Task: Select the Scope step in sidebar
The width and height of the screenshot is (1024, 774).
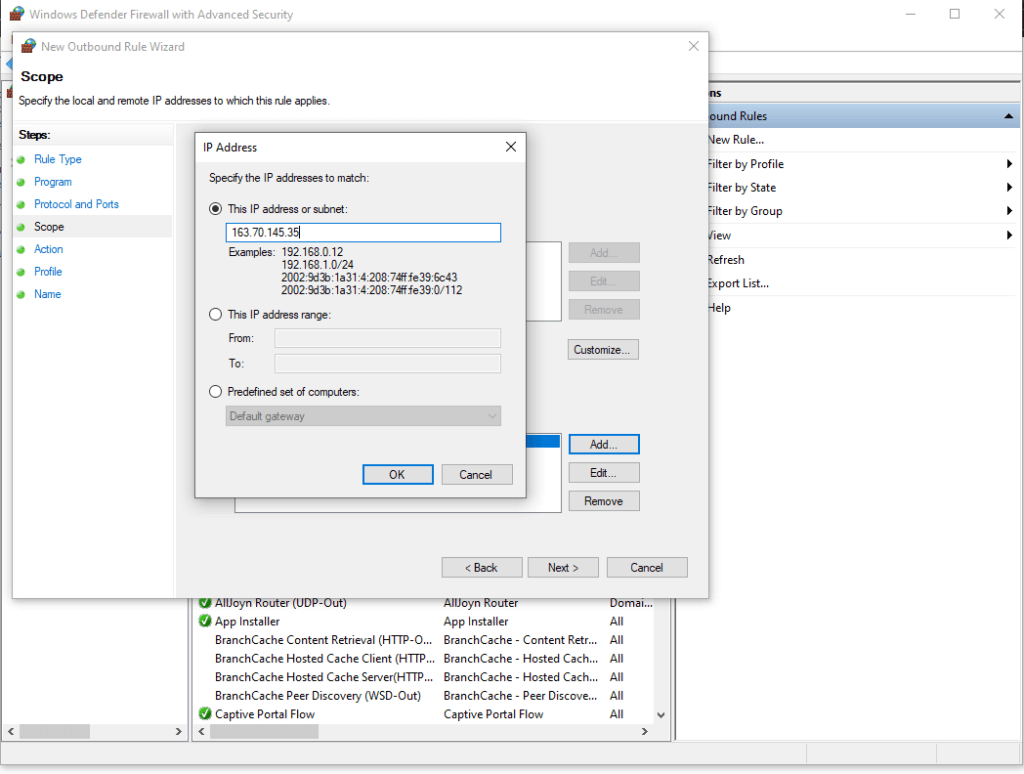Action: [x=49, y=227]
